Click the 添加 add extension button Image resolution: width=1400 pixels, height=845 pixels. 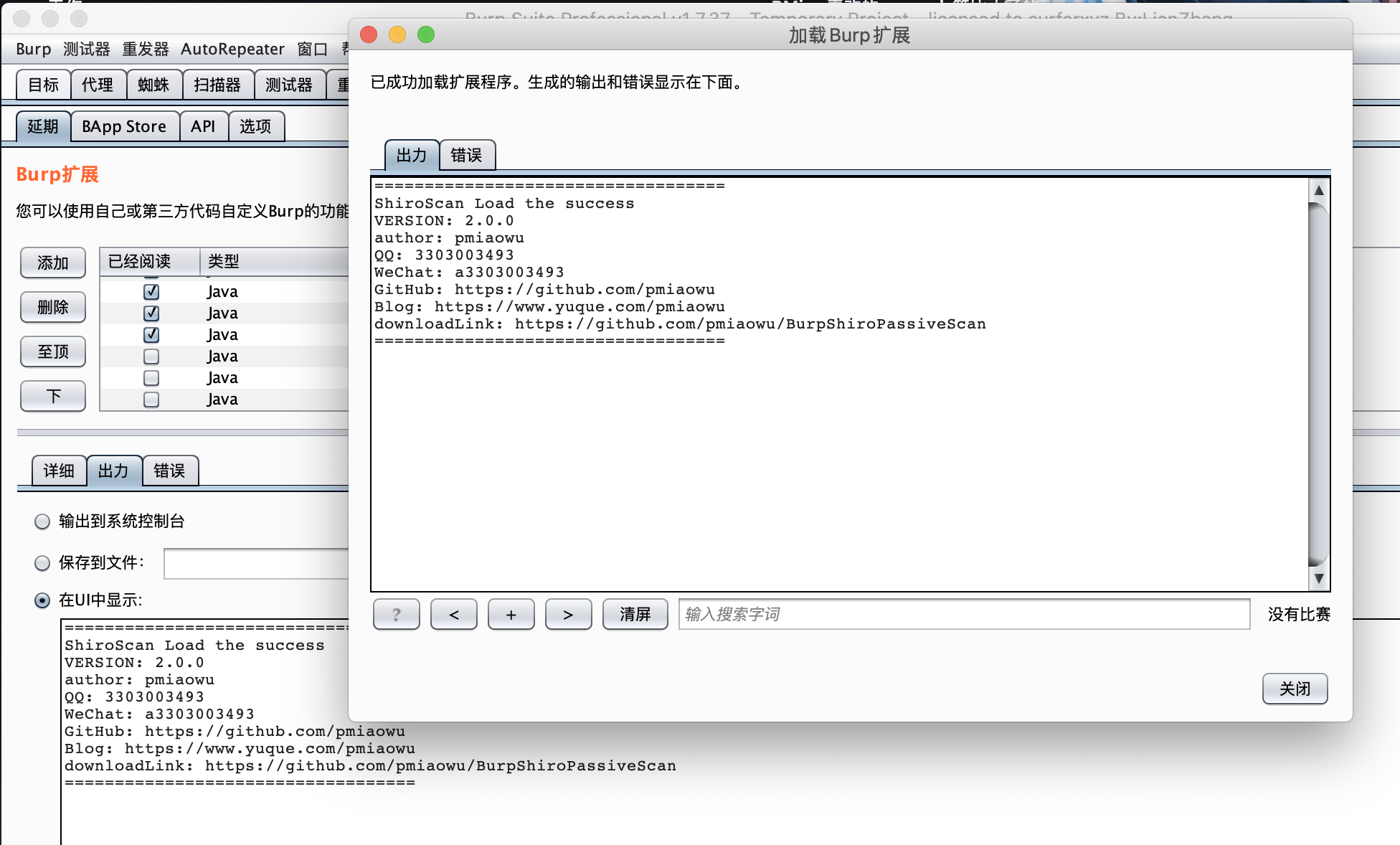click(53, 263)
